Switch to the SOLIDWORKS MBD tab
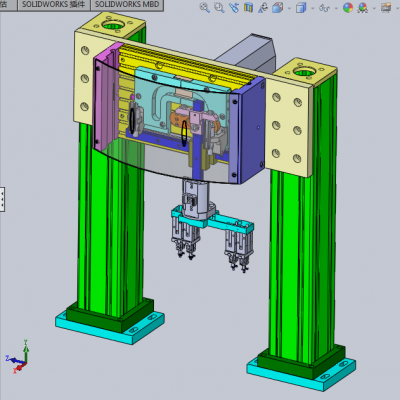Viewport: 400px width, 400px height. (x=127, y=5)
